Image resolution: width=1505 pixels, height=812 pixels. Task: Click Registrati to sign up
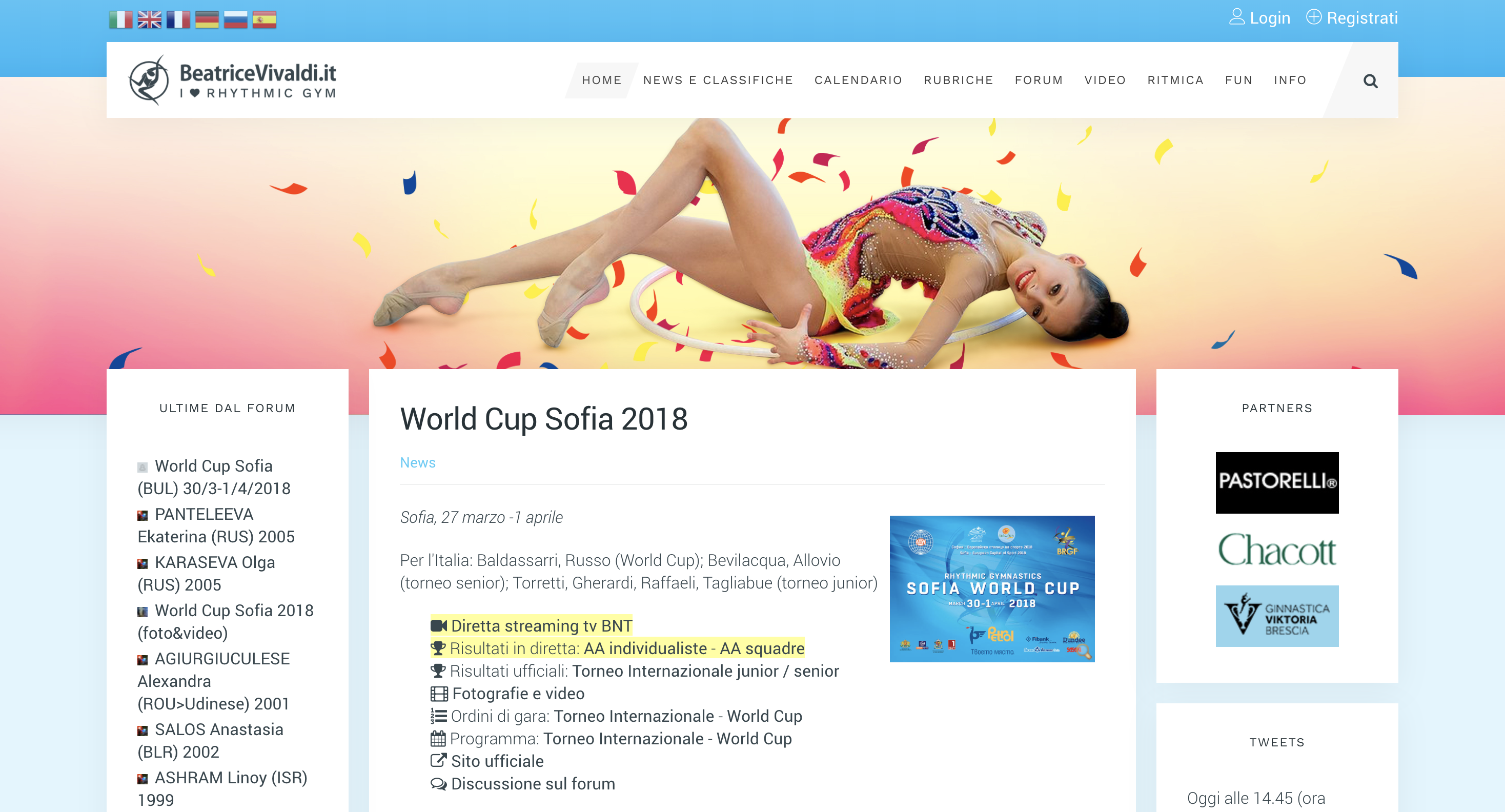click(x=1352, y=17)
